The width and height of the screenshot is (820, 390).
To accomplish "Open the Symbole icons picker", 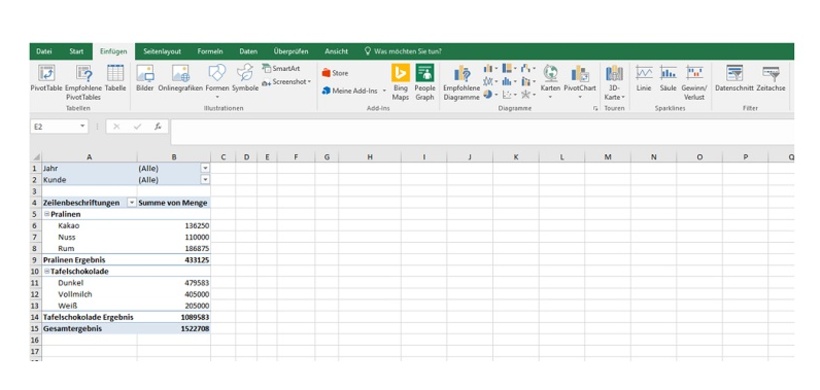I will point(245,78).
